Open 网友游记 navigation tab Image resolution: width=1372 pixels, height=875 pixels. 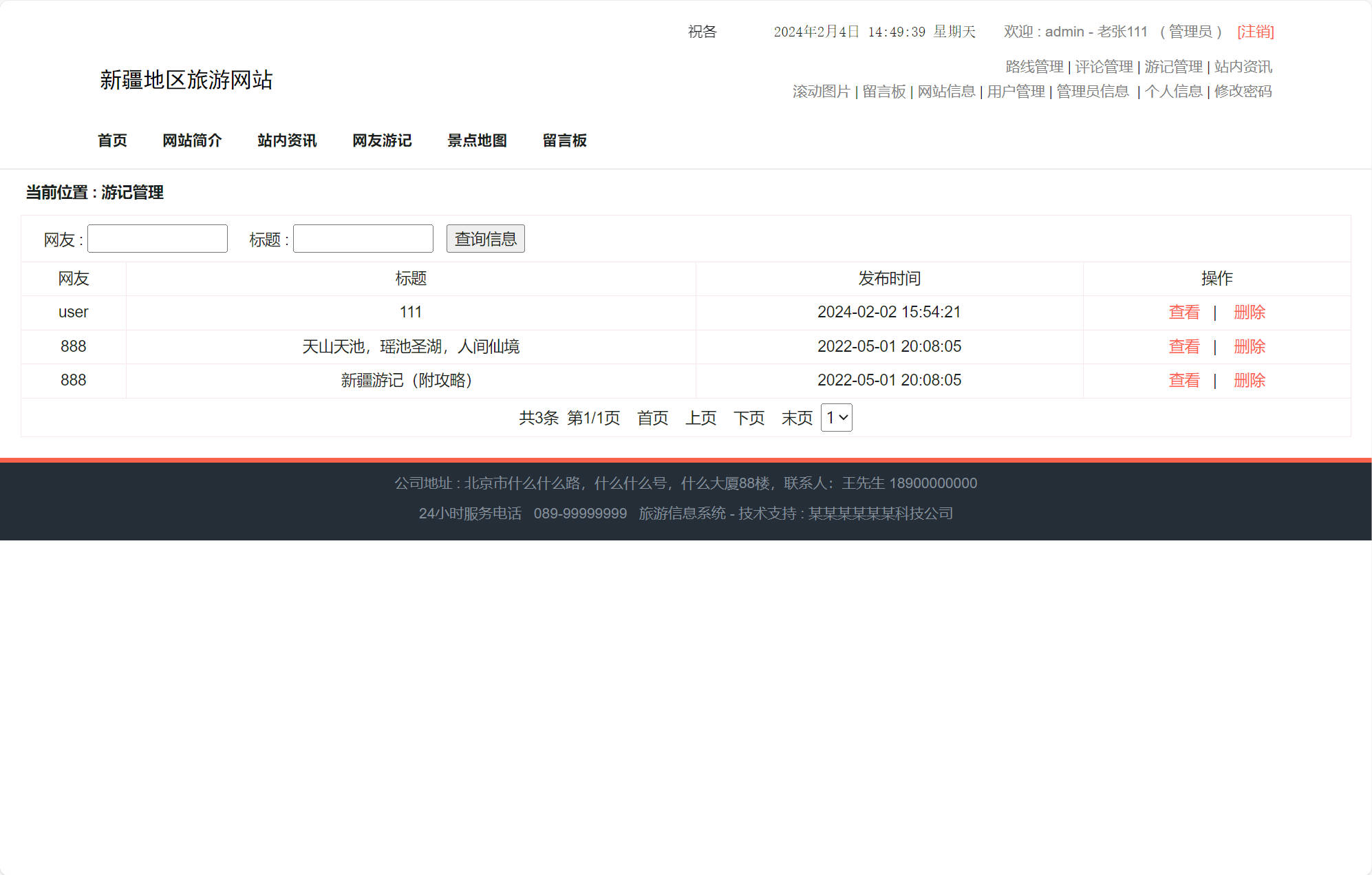382,140
